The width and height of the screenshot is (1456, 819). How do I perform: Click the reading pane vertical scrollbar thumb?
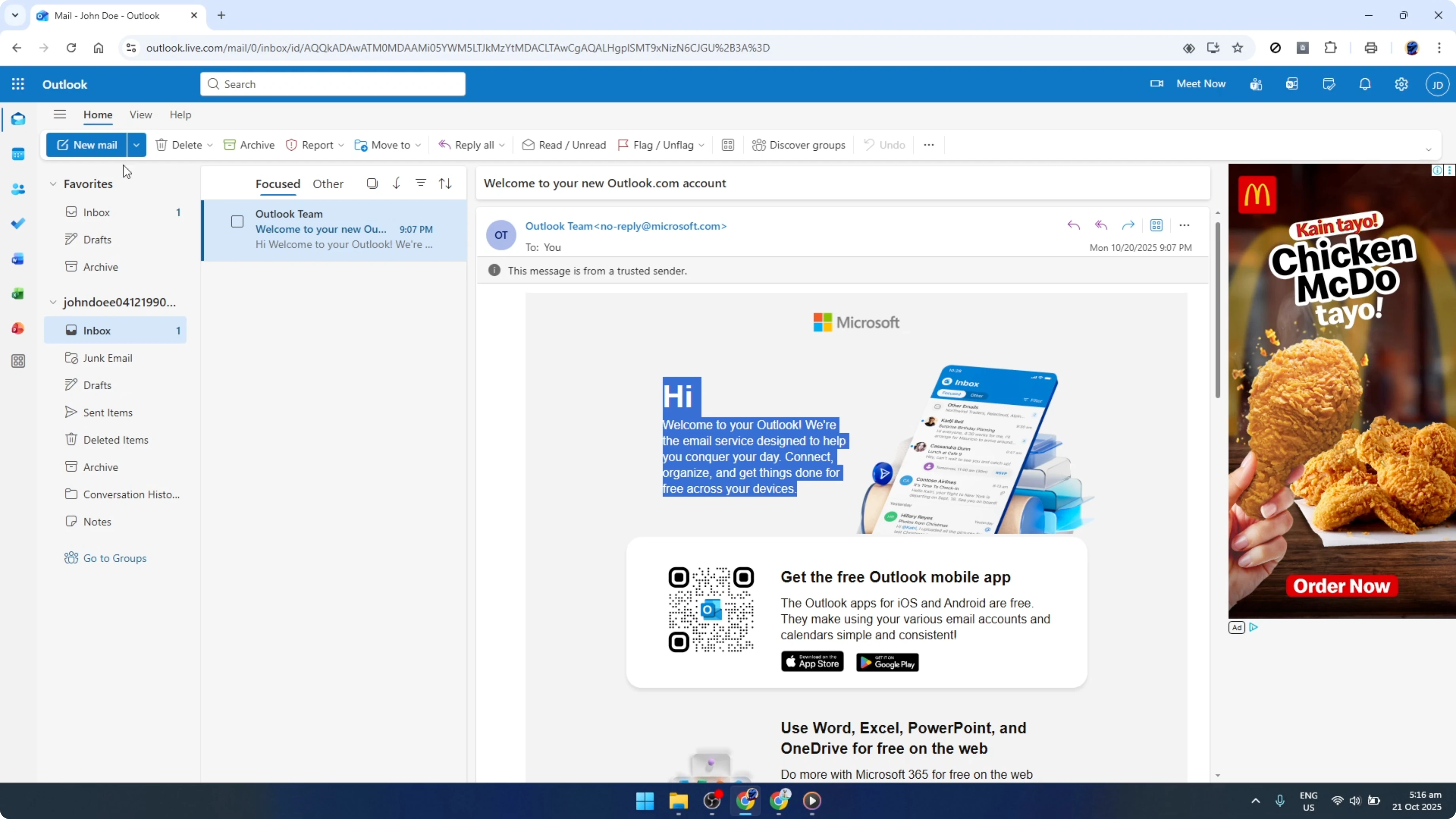1217,310
